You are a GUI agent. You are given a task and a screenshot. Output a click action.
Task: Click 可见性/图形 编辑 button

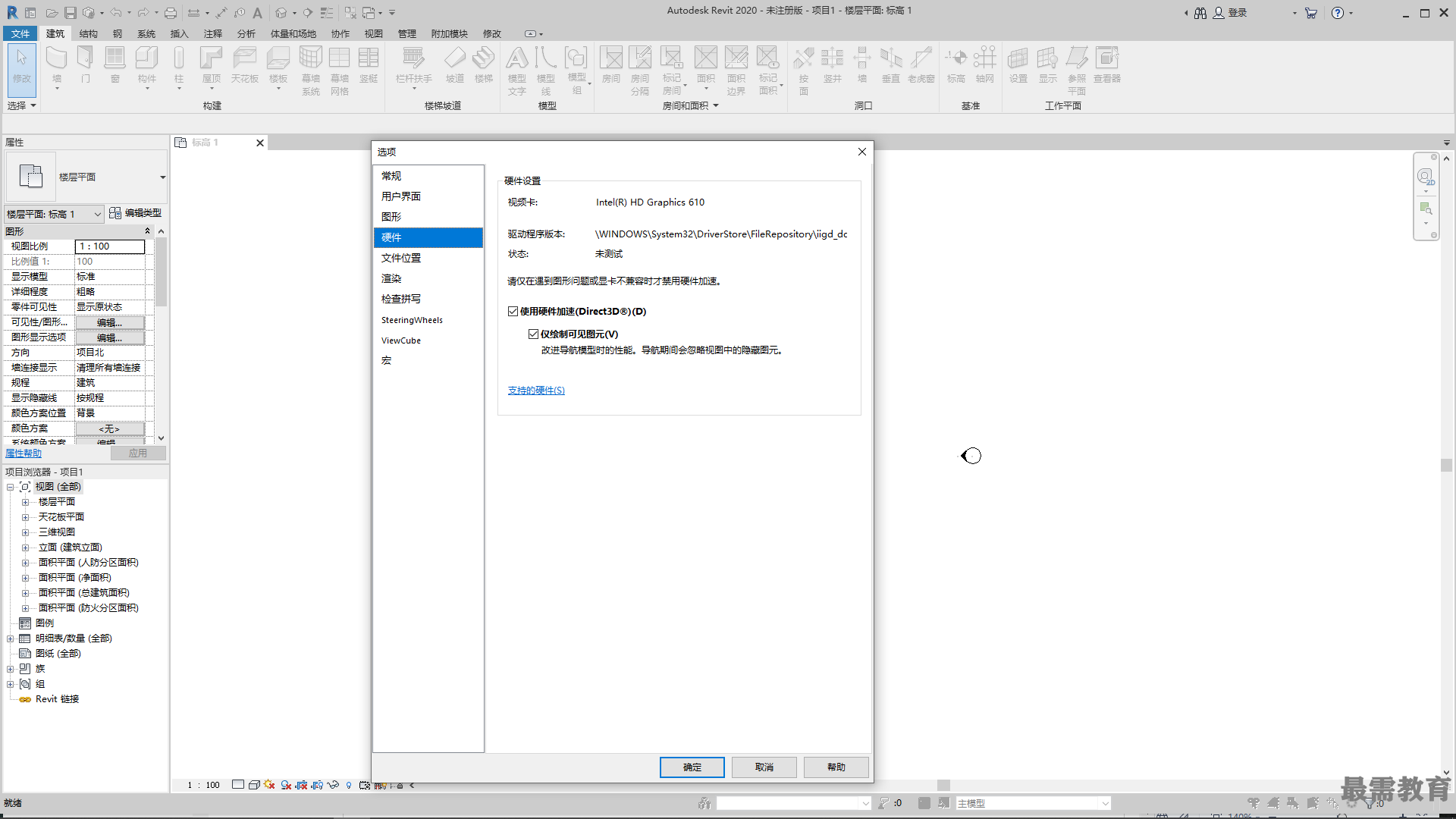(110, 322)
